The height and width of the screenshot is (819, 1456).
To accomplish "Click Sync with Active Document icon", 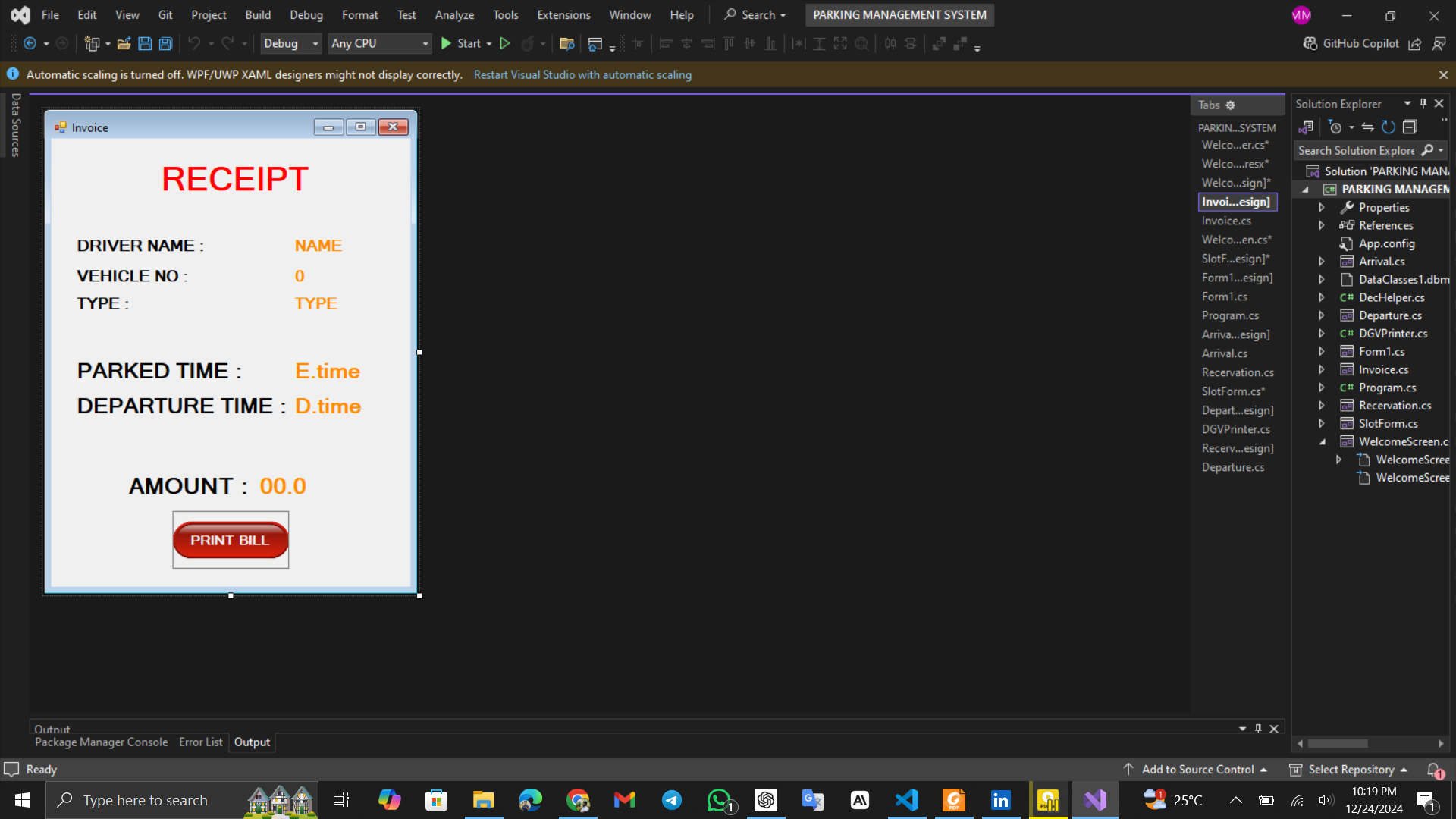I will pos(1367,127).
